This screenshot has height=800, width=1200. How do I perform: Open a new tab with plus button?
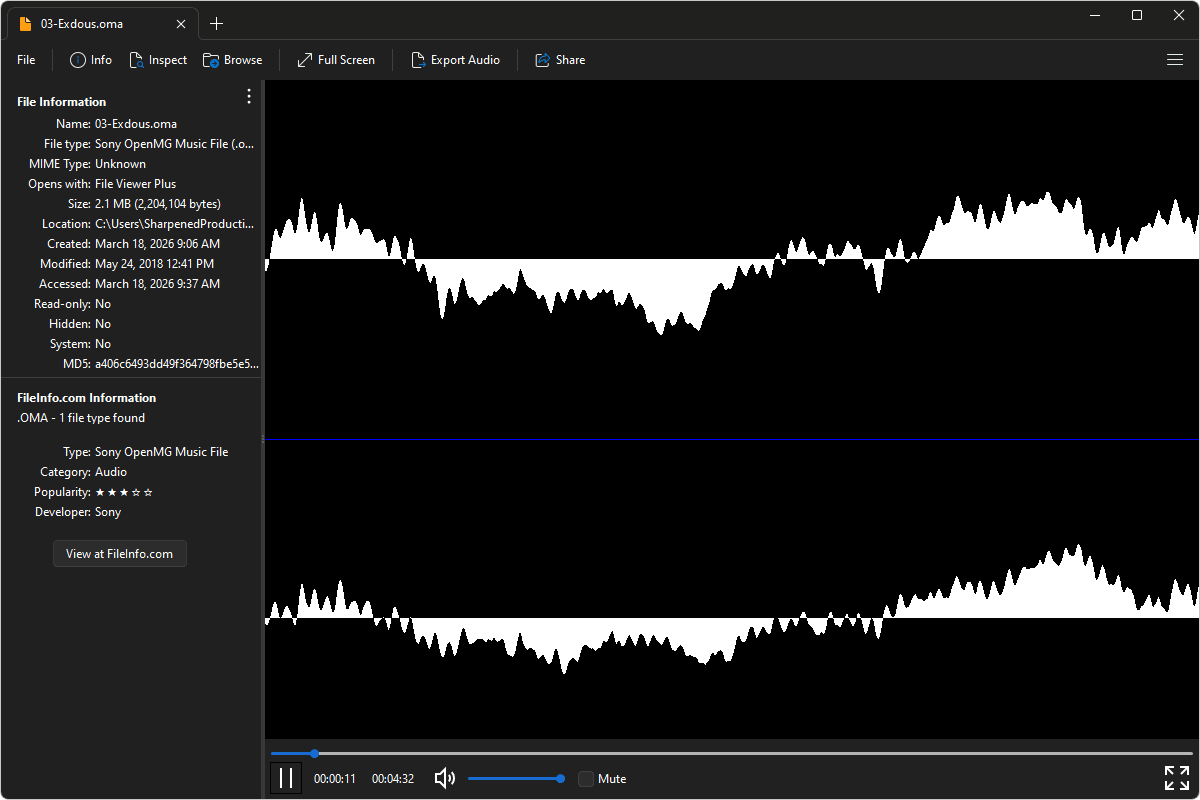pos(216,24)
